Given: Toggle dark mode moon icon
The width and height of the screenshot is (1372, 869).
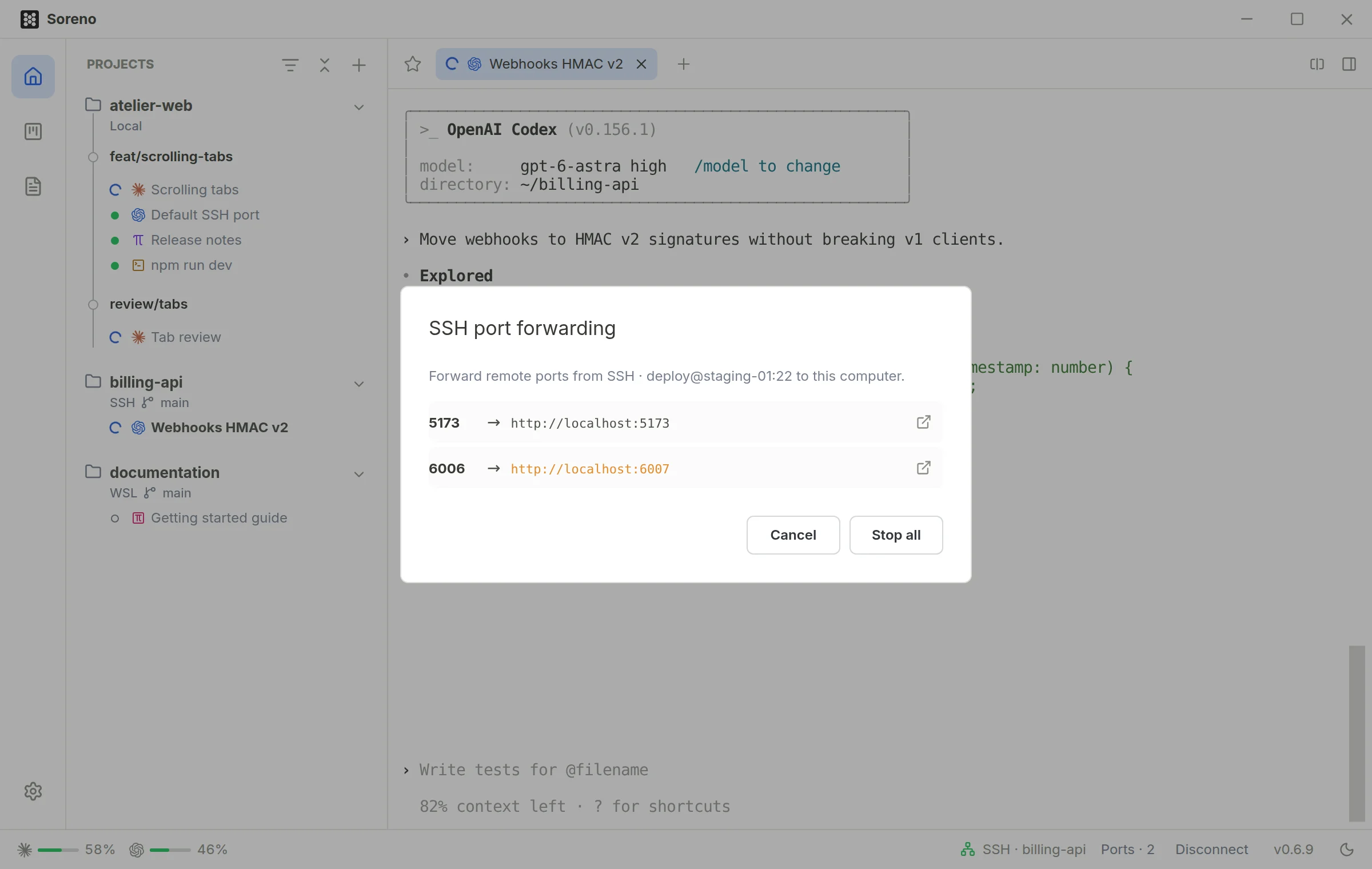Looking at the screenshot, I should pyautogui.click(x=1347, y=850).
